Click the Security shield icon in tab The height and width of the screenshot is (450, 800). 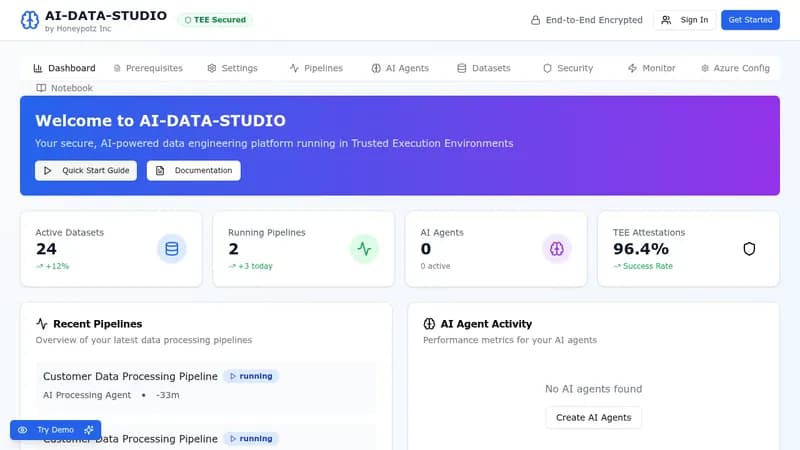click(x=547, y=68)
